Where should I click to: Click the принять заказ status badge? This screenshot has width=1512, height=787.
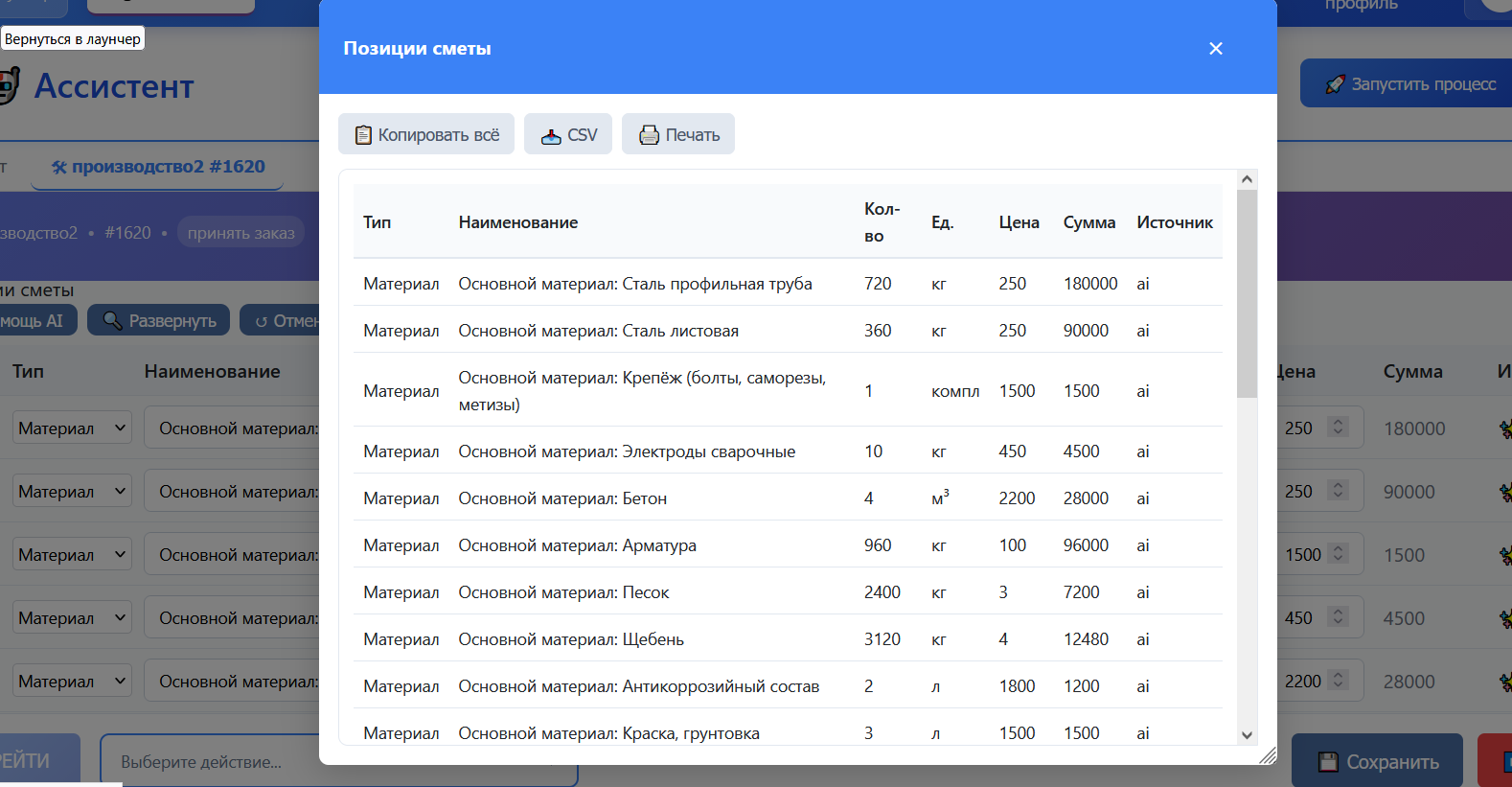[x=241, y=233]
